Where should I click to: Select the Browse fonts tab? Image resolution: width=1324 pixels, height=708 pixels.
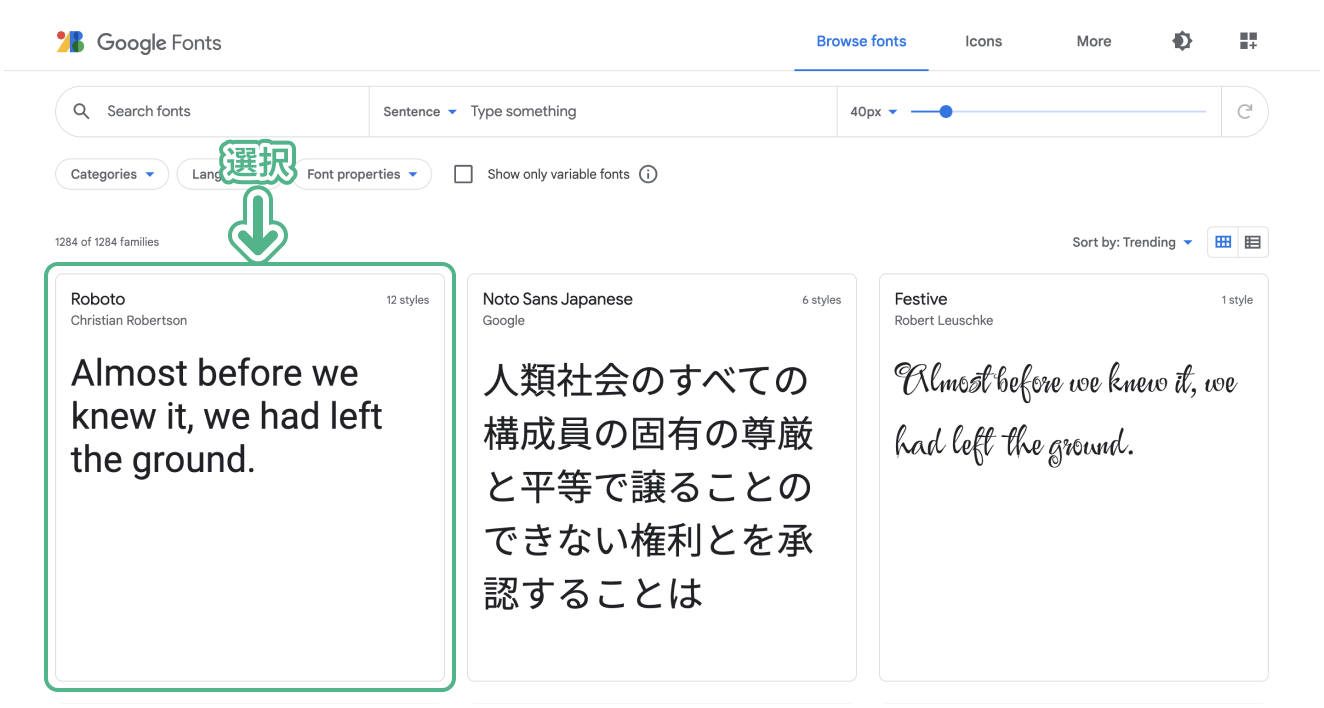point(861,41)
